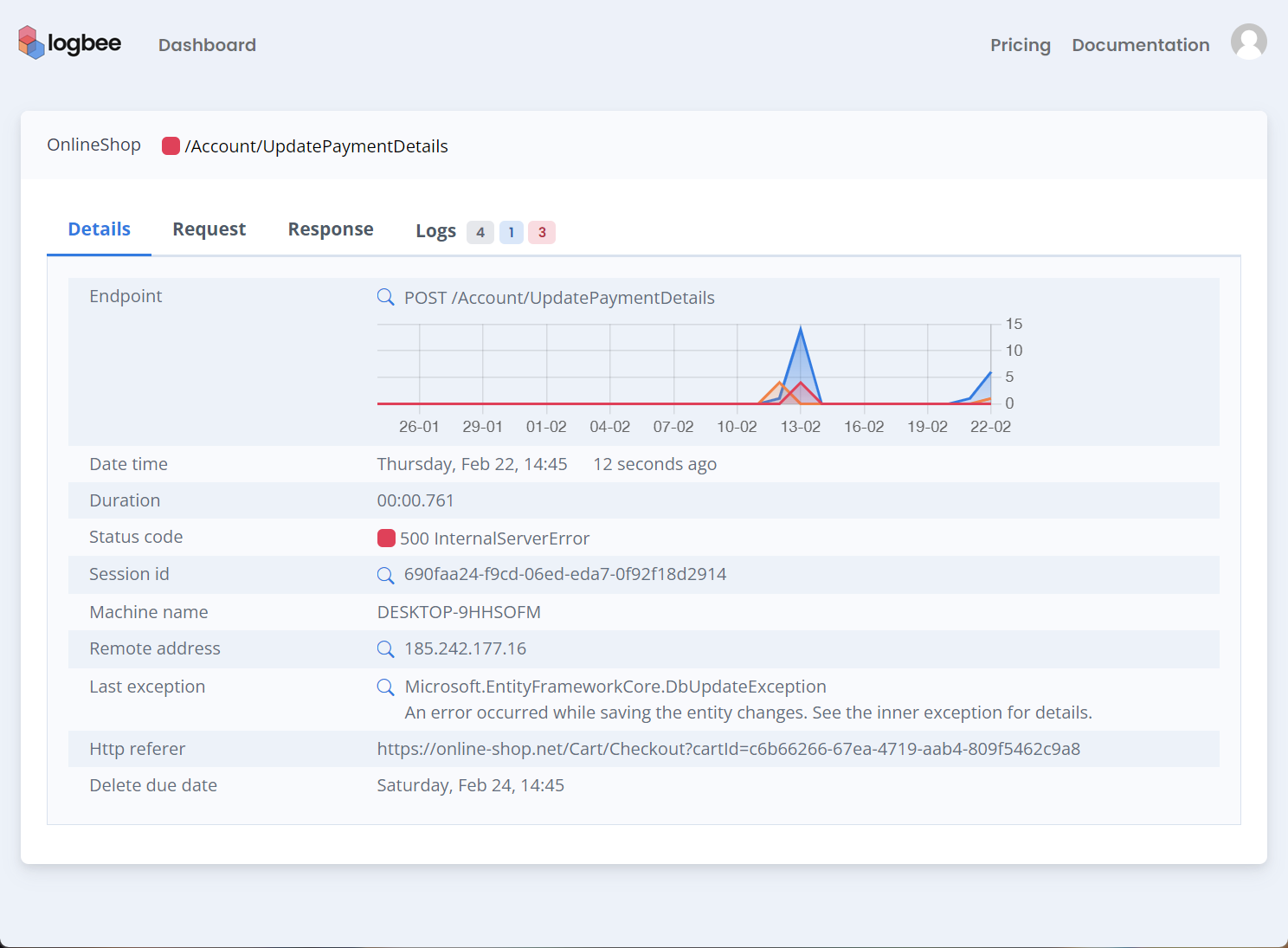Screen dimensions: 1288x948
Task: Open the Logs tab
Action: [435, 231]
